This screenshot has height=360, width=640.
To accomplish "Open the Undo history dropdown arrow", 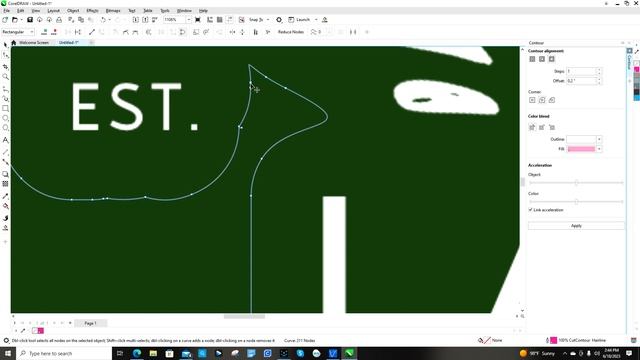I will point(109,20).
